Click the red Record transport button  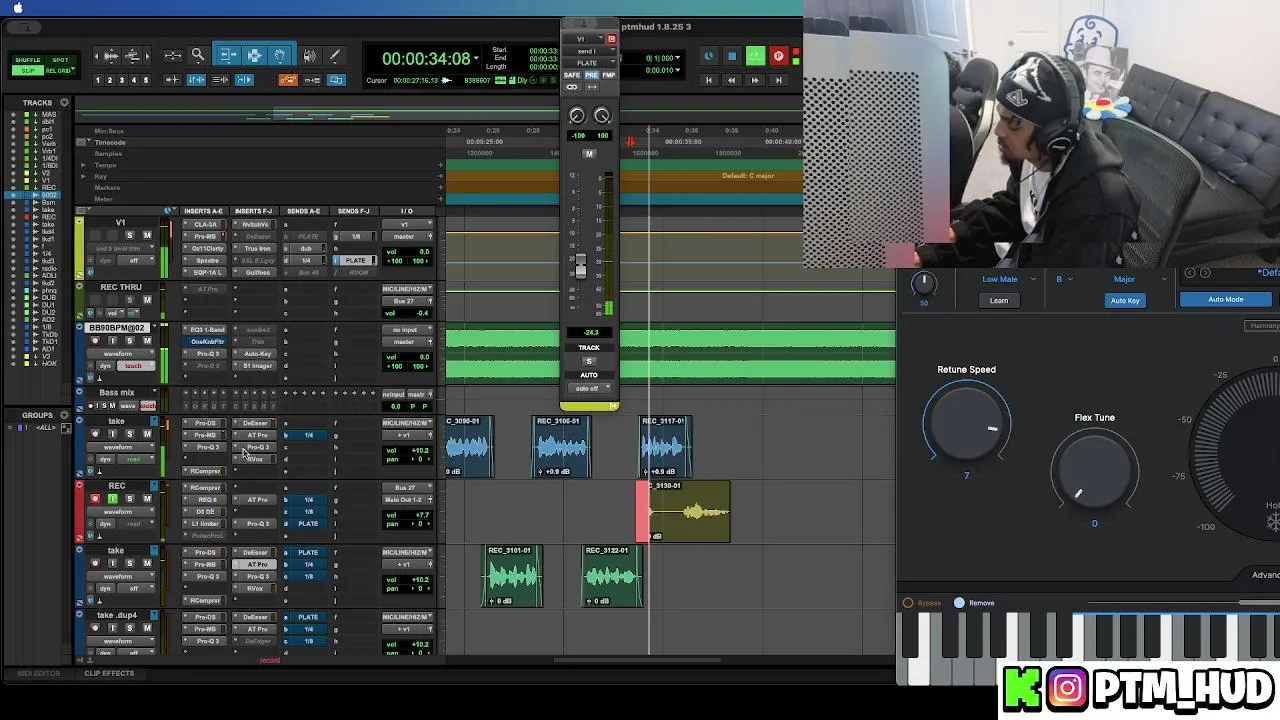tap(779, 57)
